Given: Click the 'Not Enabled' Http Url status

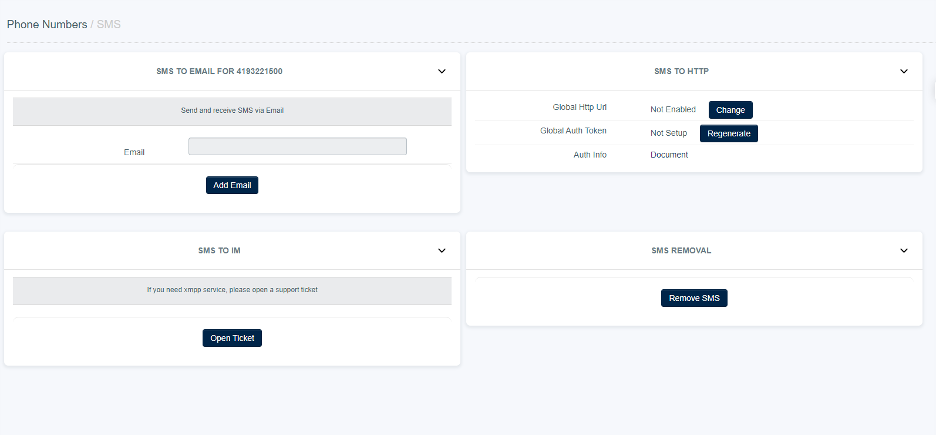Looking at the screenshot, I should pos(673,110).
